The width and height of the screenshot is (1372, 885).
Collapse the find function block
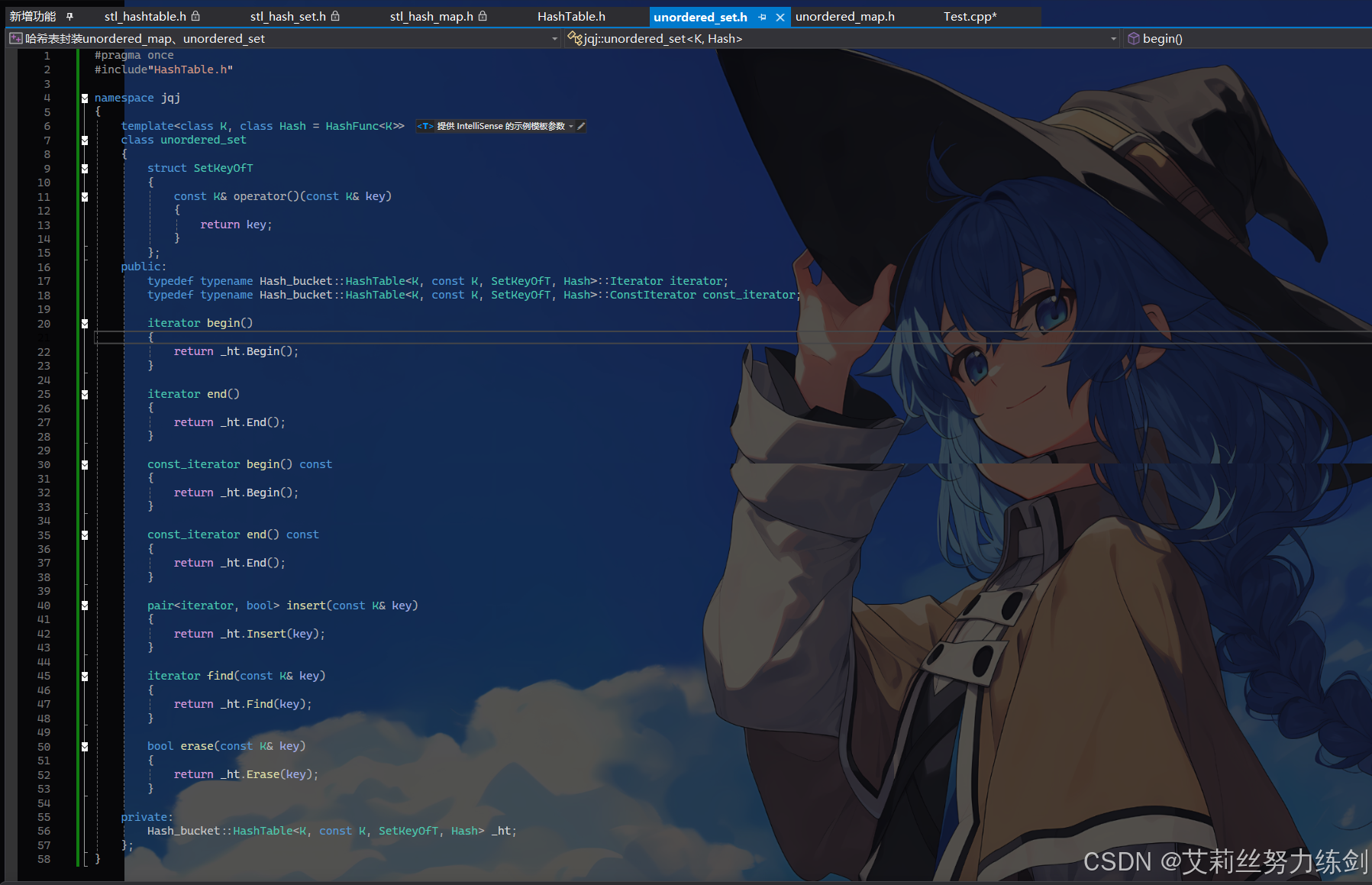click(x=85, y=677)
